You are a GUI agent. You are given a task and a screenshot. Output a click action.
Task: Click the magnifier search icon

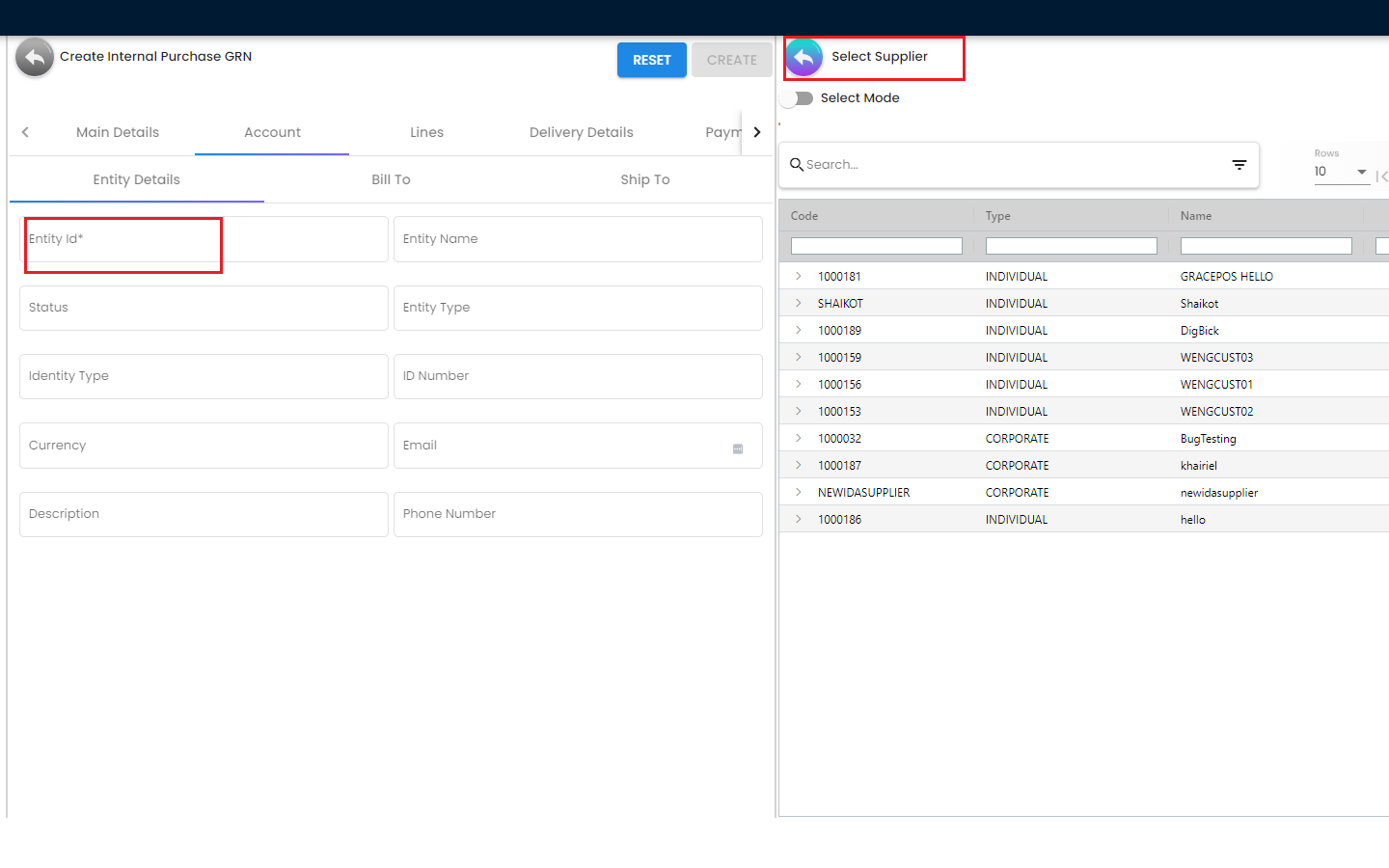797,165
